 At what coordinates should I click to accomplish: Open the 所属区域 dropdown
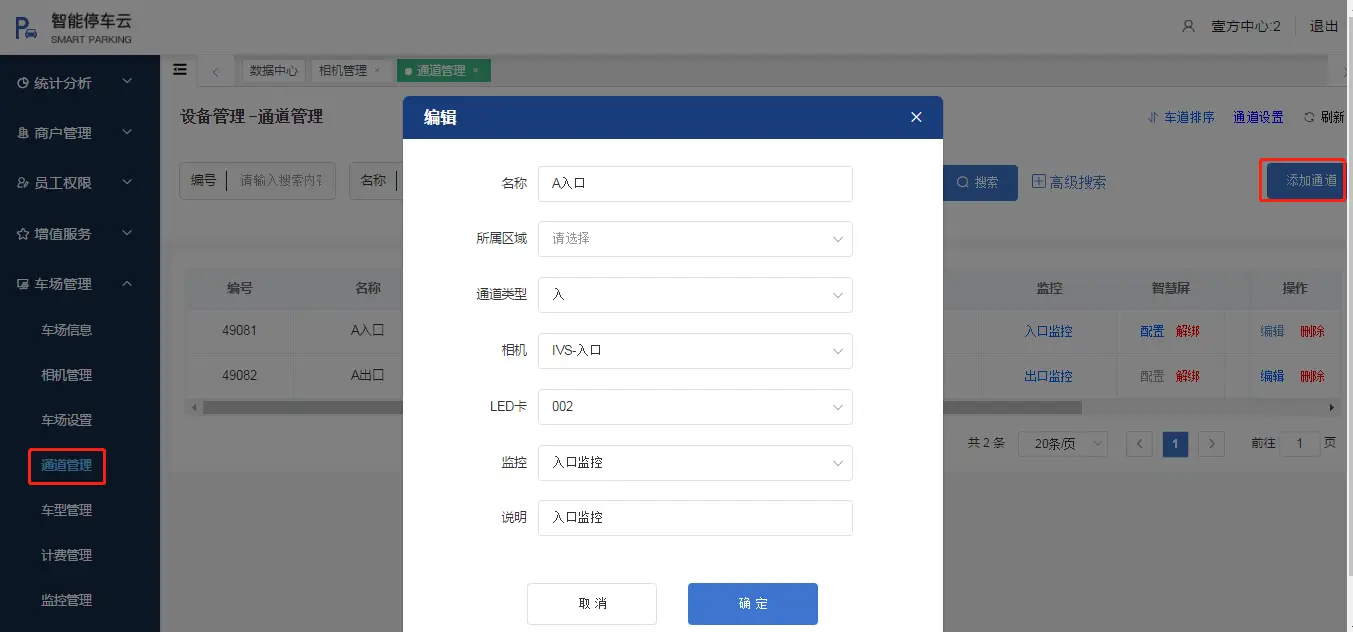(695, 239)
